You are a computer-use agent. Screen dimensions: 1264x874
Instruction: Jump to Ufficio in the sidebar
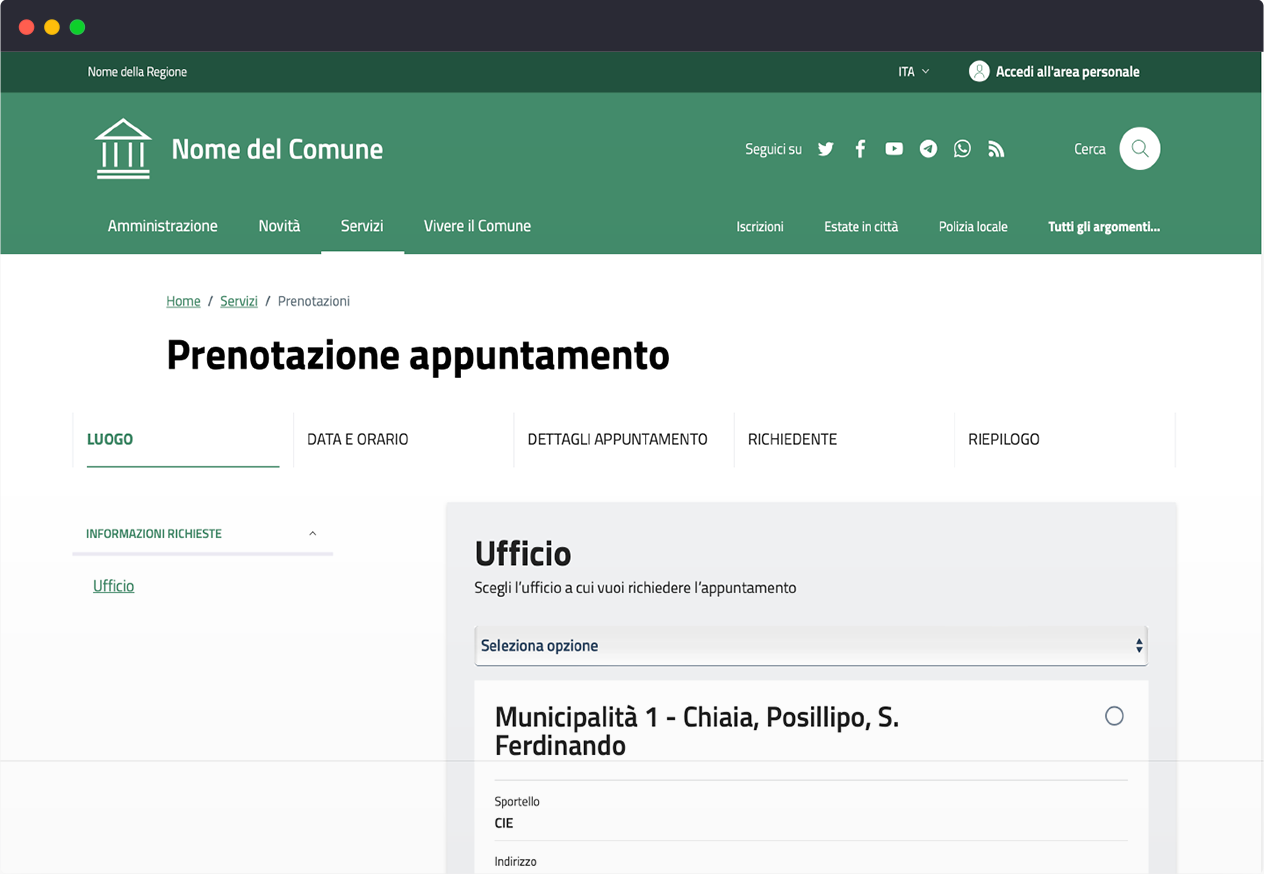click(x=113, y=586)
